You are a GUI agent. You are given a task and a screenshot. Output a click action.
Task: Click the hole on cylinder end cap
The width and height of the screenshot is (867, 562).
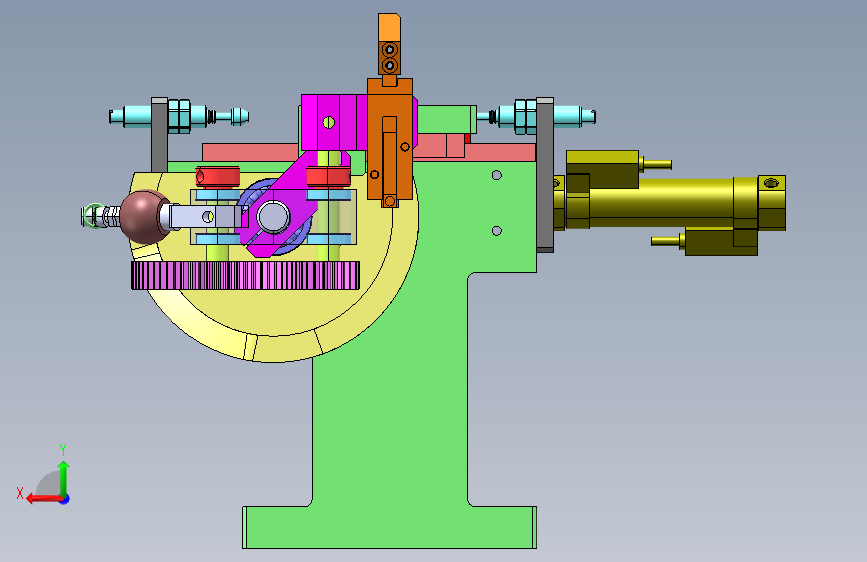(x=771, y=183)
